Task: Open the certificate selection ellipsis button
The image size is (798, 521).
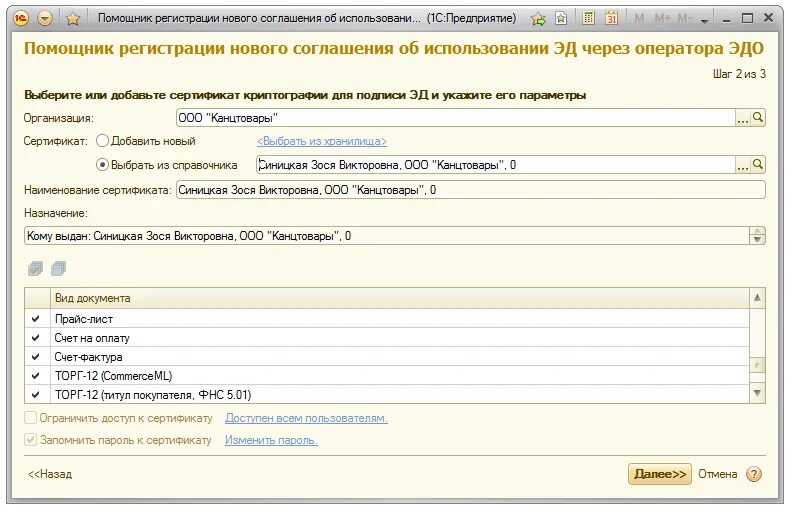Action: (742, 165)
